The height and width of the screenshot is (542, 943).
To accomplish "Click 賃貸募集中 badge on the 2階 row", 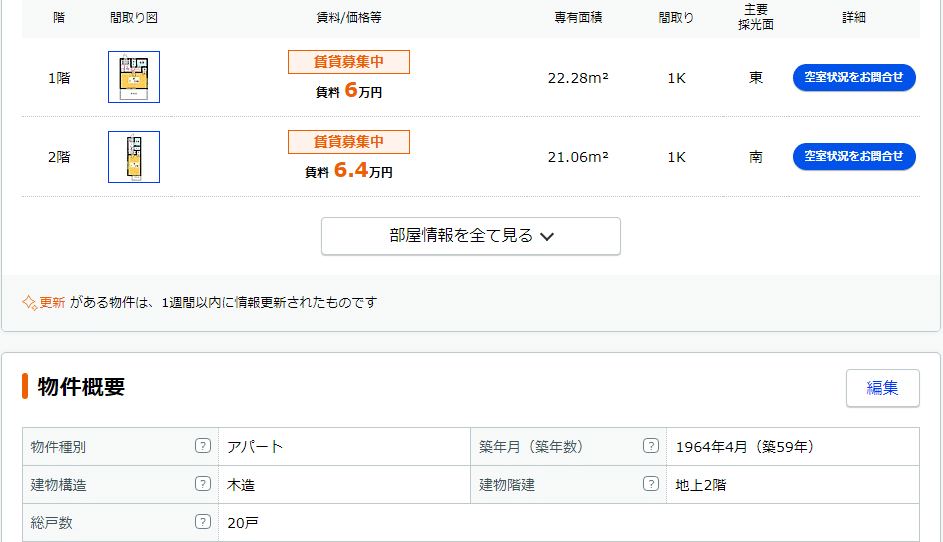I will tap(348, 142).
